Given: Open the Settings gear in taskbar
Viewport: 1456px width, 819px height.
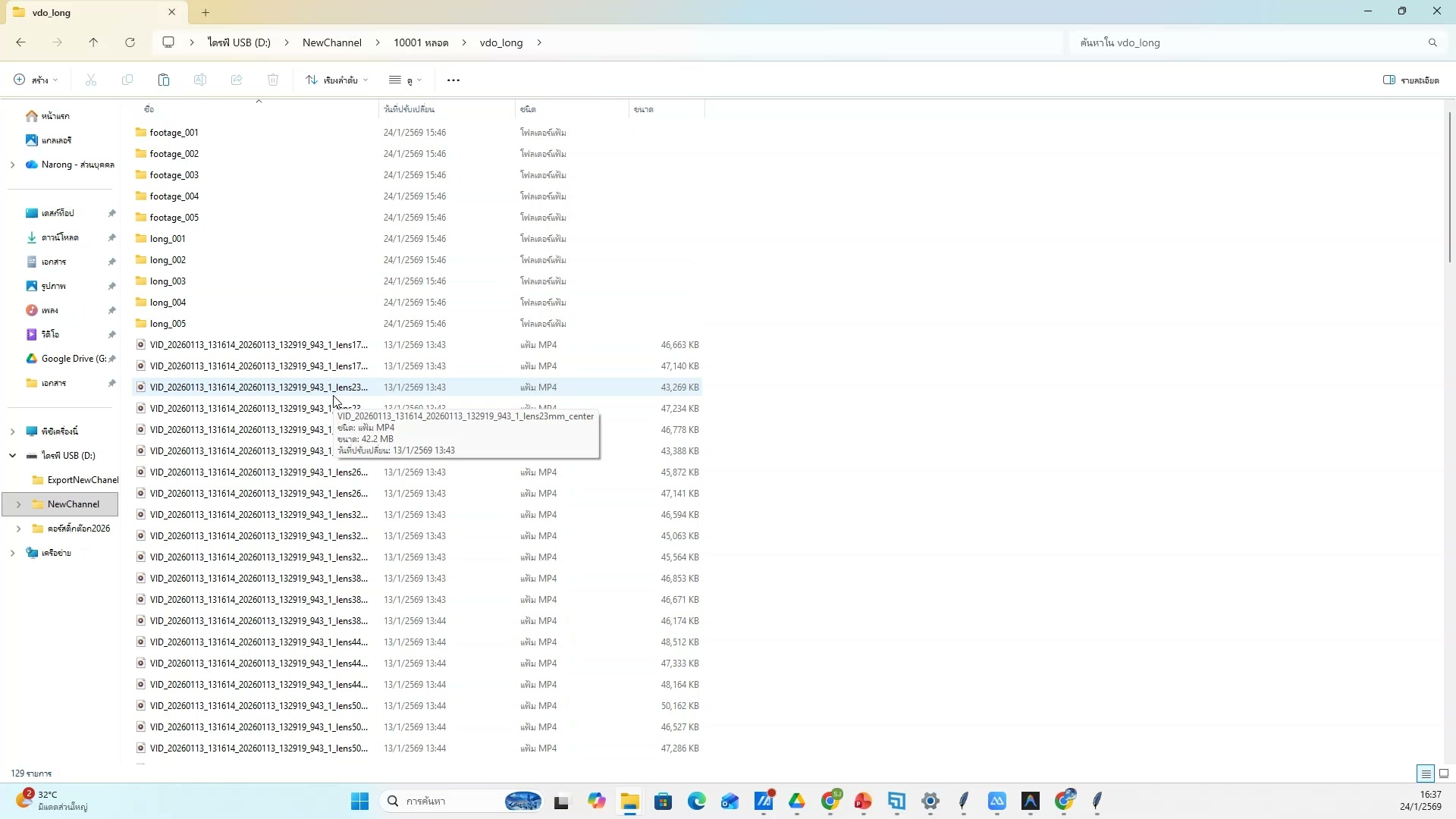Looking at the screenshot, I should click(x=930, y=801).
